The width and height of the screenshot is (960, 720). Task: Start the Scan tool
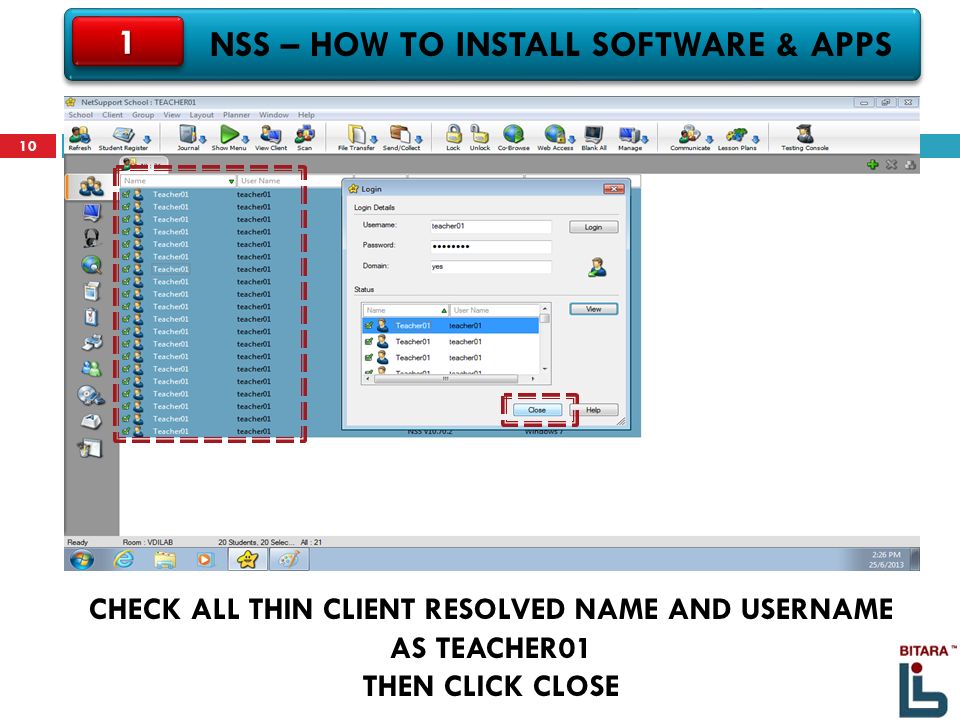pyautogui.click(x=304, y=138)
